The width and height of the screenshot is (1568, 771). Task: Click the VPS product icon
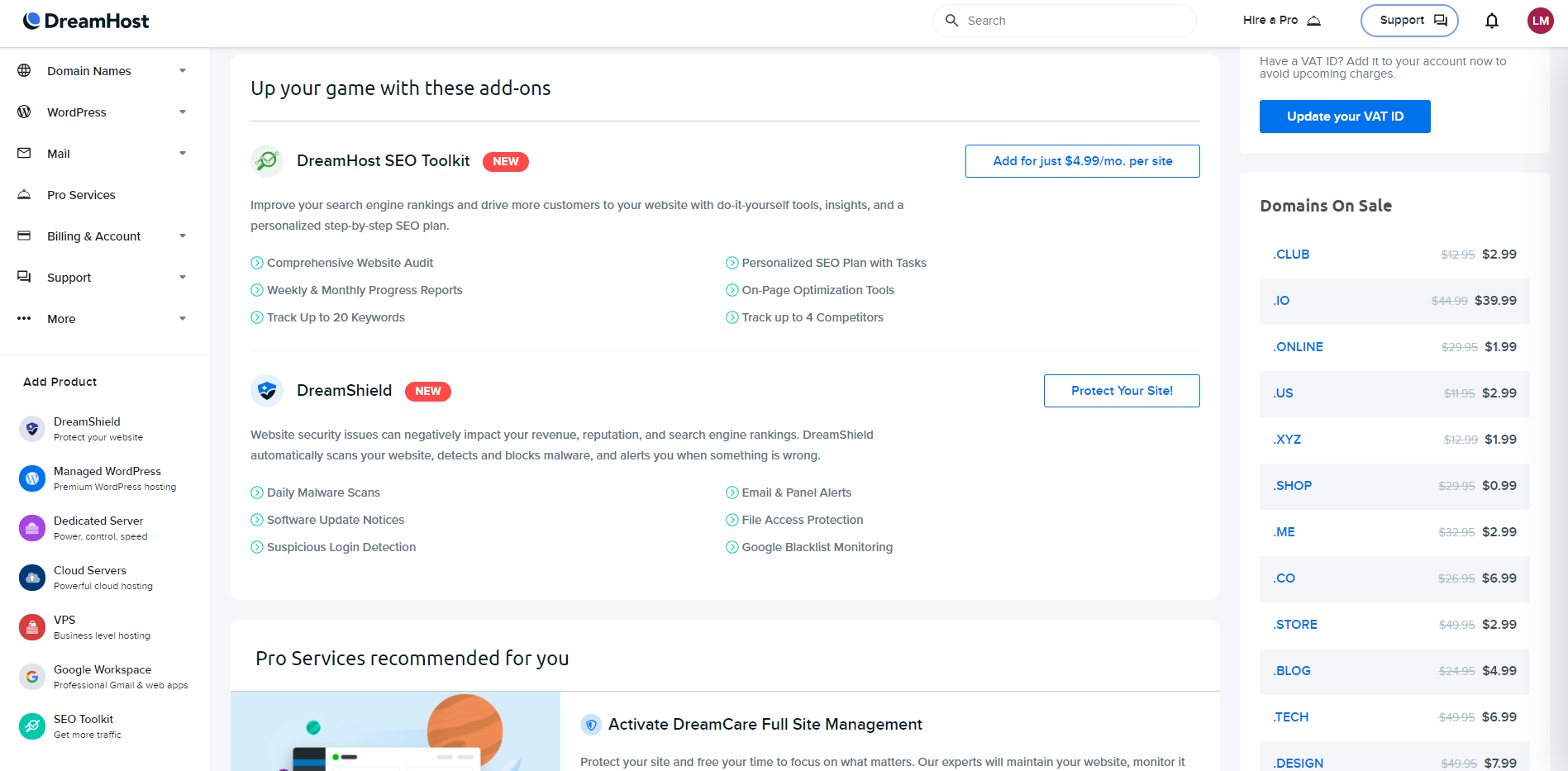pyautogui.click(x=31, y=626)
